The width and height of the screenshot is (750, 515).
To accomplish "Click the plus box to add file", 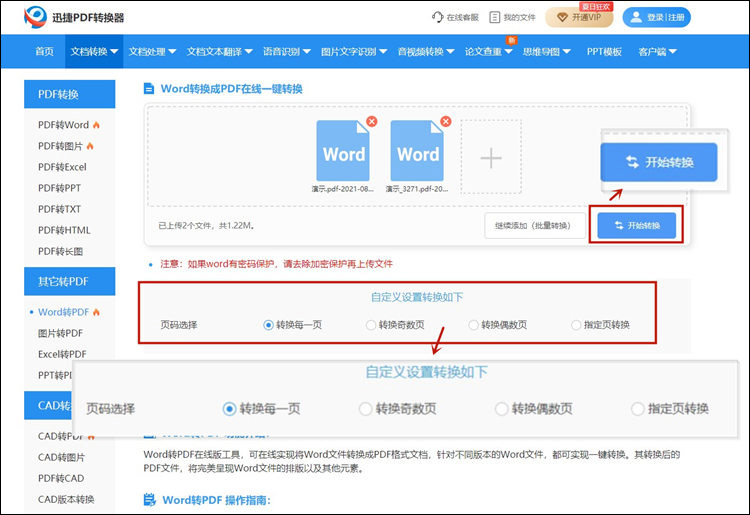I will pos(491,157).
